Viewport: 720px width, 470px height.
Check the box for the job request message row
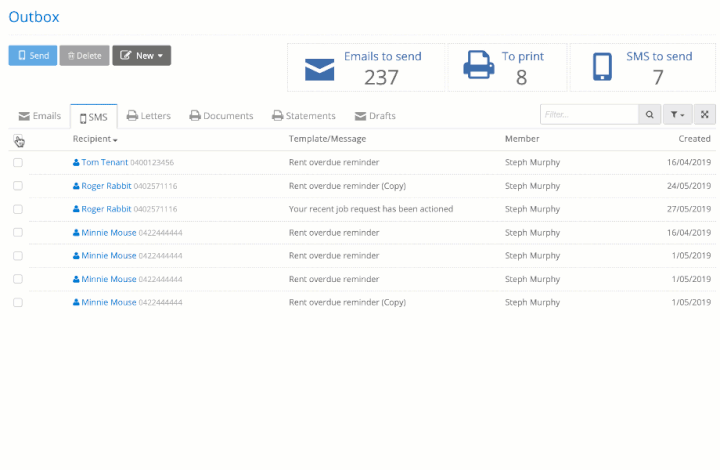tap(18, 209)
